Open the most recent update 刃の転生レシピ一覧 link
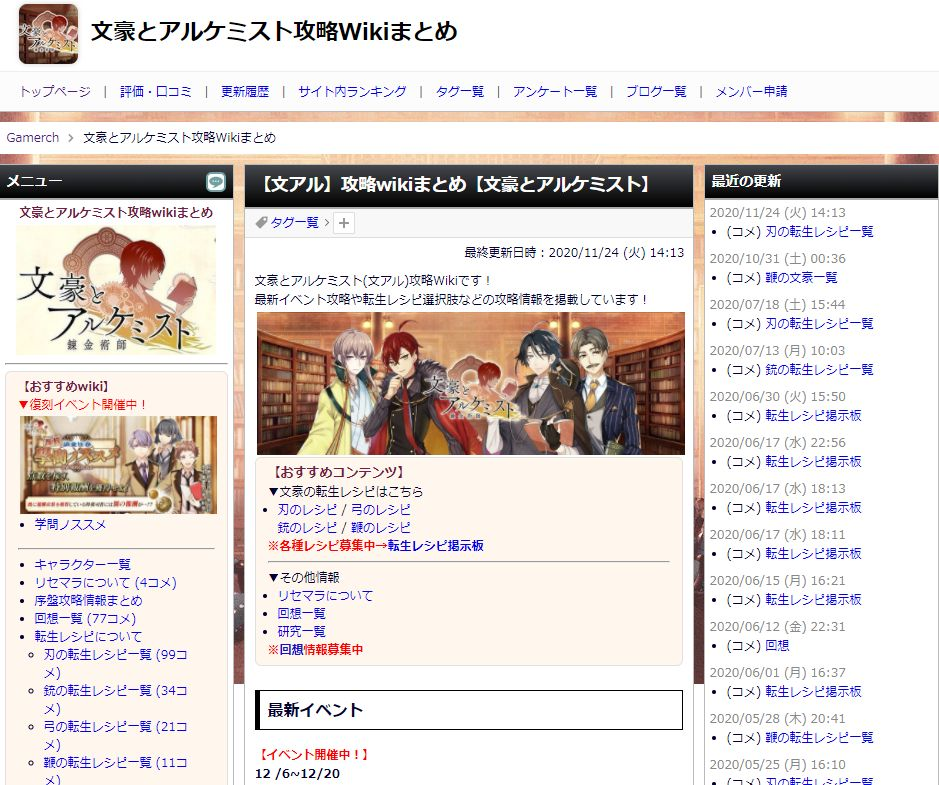939x785 pixels. click(819, 232)
